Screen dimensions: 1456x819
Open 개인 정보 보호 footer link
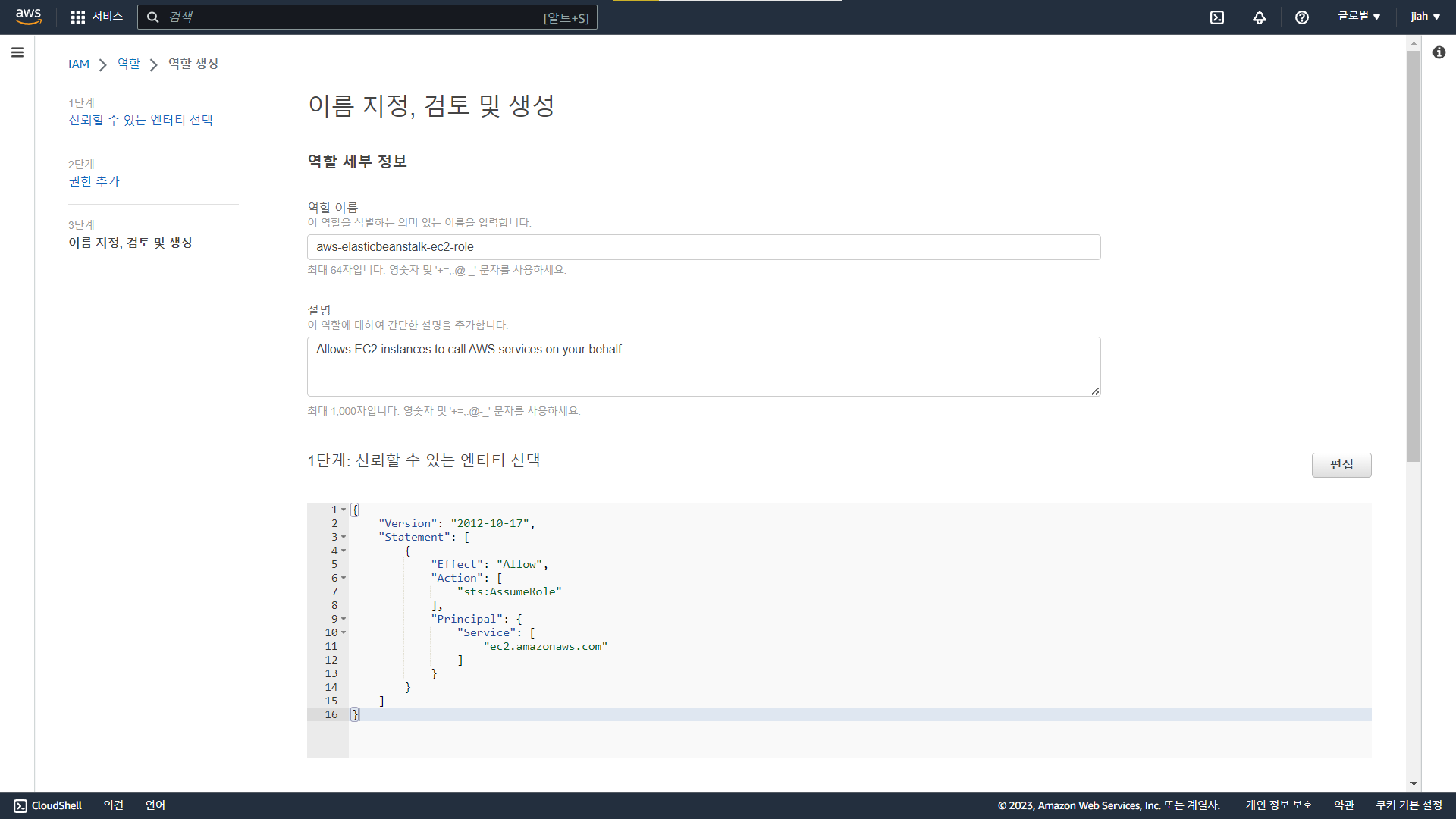(1279, 805)
